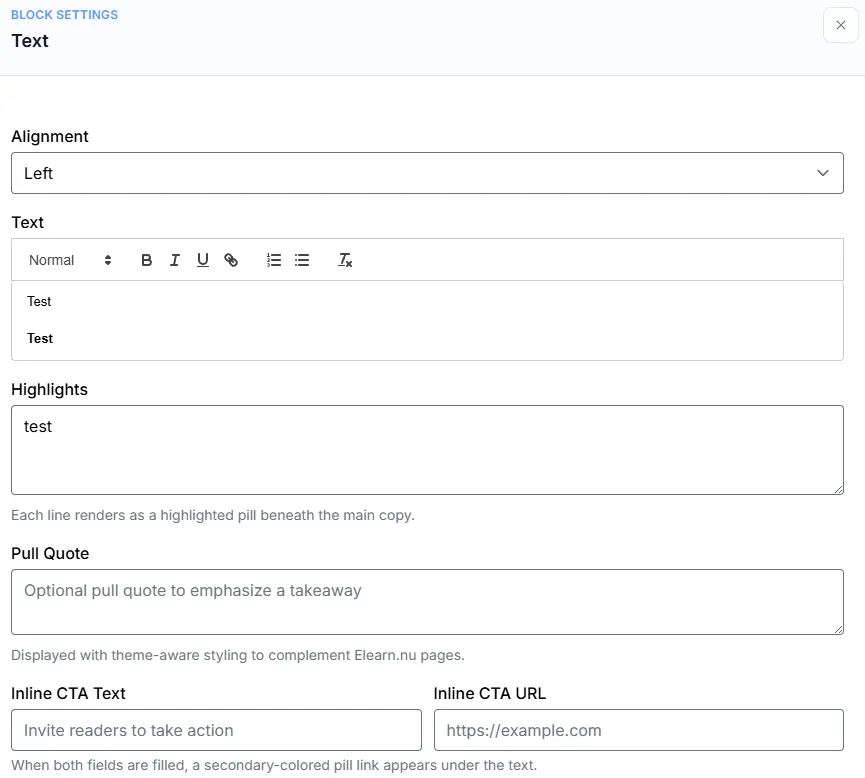Click the Text panel heading
The height and width of the screenshot is (778, 865).
(x=30, y=41)
